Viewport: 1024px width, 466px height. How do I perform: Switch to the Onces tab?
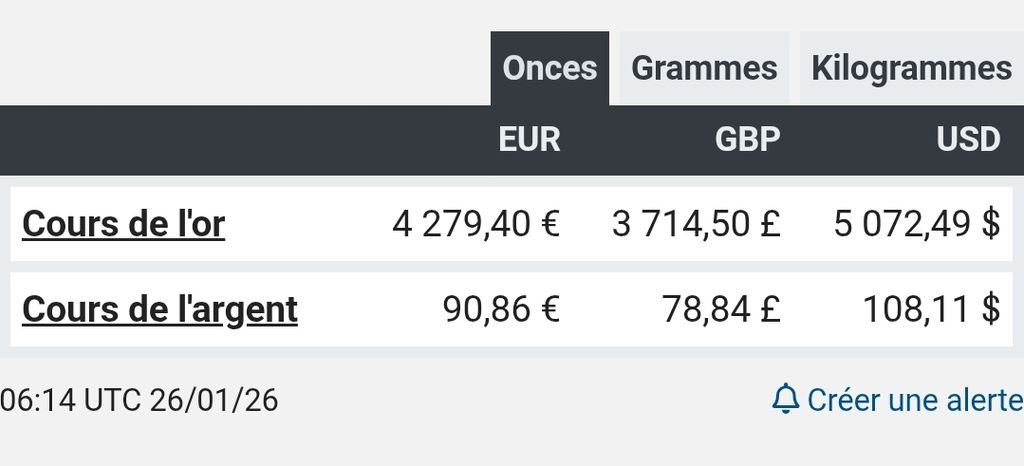[549, 68]
